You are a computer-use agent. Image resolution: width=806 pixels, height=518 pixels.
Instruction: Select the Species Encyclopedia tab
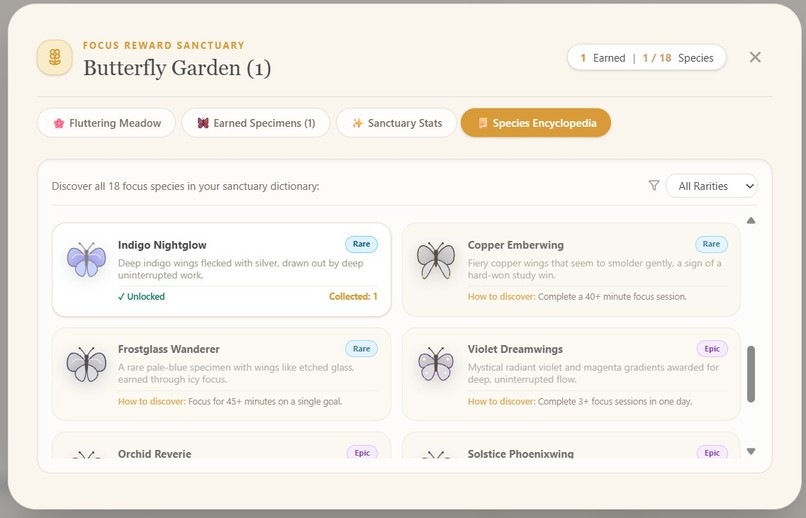(536, 123)
